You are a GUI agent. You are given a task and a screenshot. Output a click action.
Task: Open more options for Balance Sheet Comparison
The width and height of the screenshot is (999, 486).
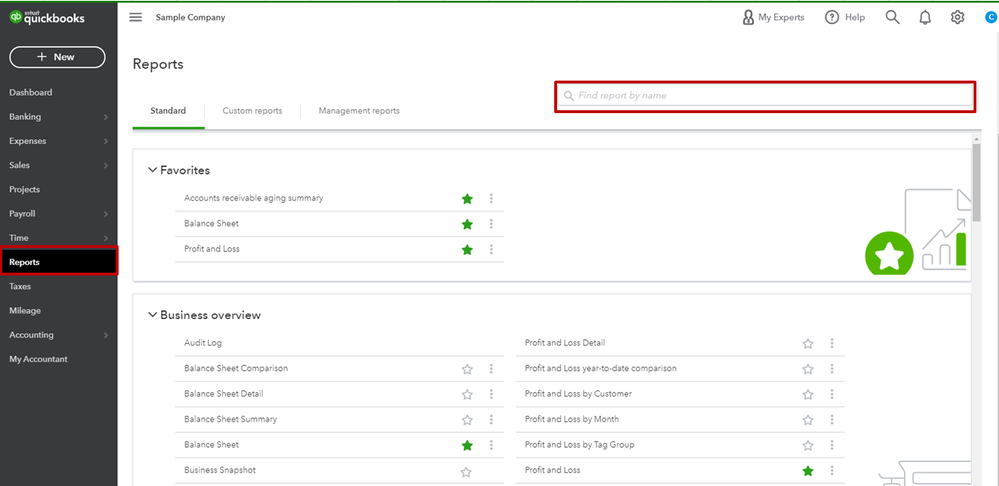tap(491, 368)
